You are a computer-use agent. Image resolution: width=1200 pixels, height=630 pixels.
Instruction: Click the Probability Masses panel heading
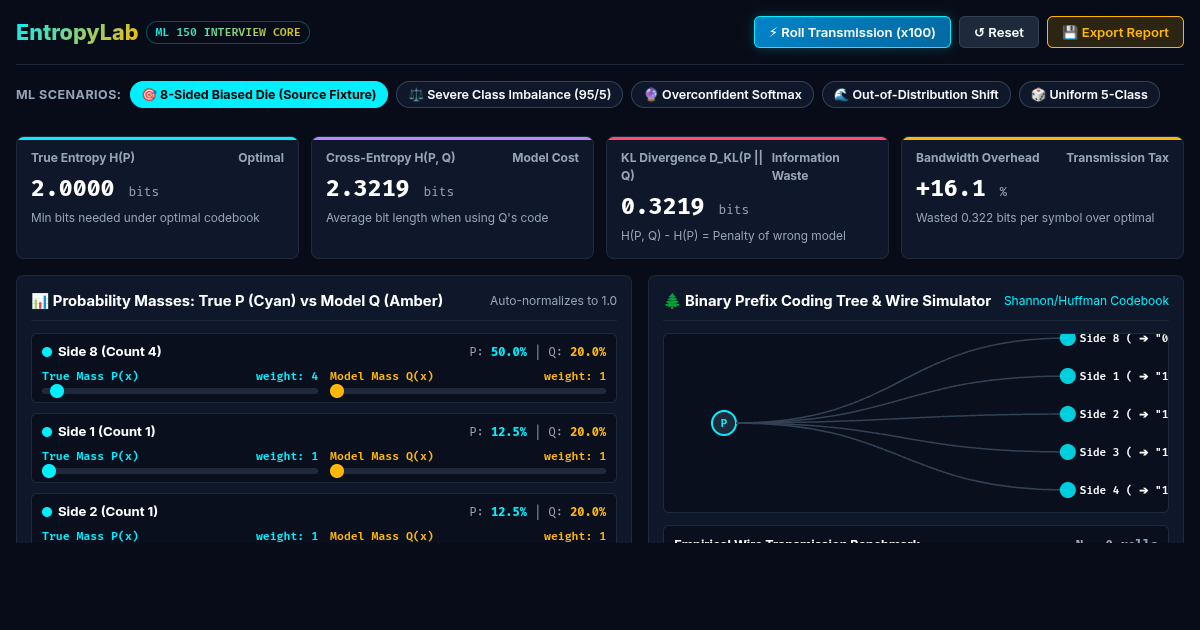click(237, 301)
